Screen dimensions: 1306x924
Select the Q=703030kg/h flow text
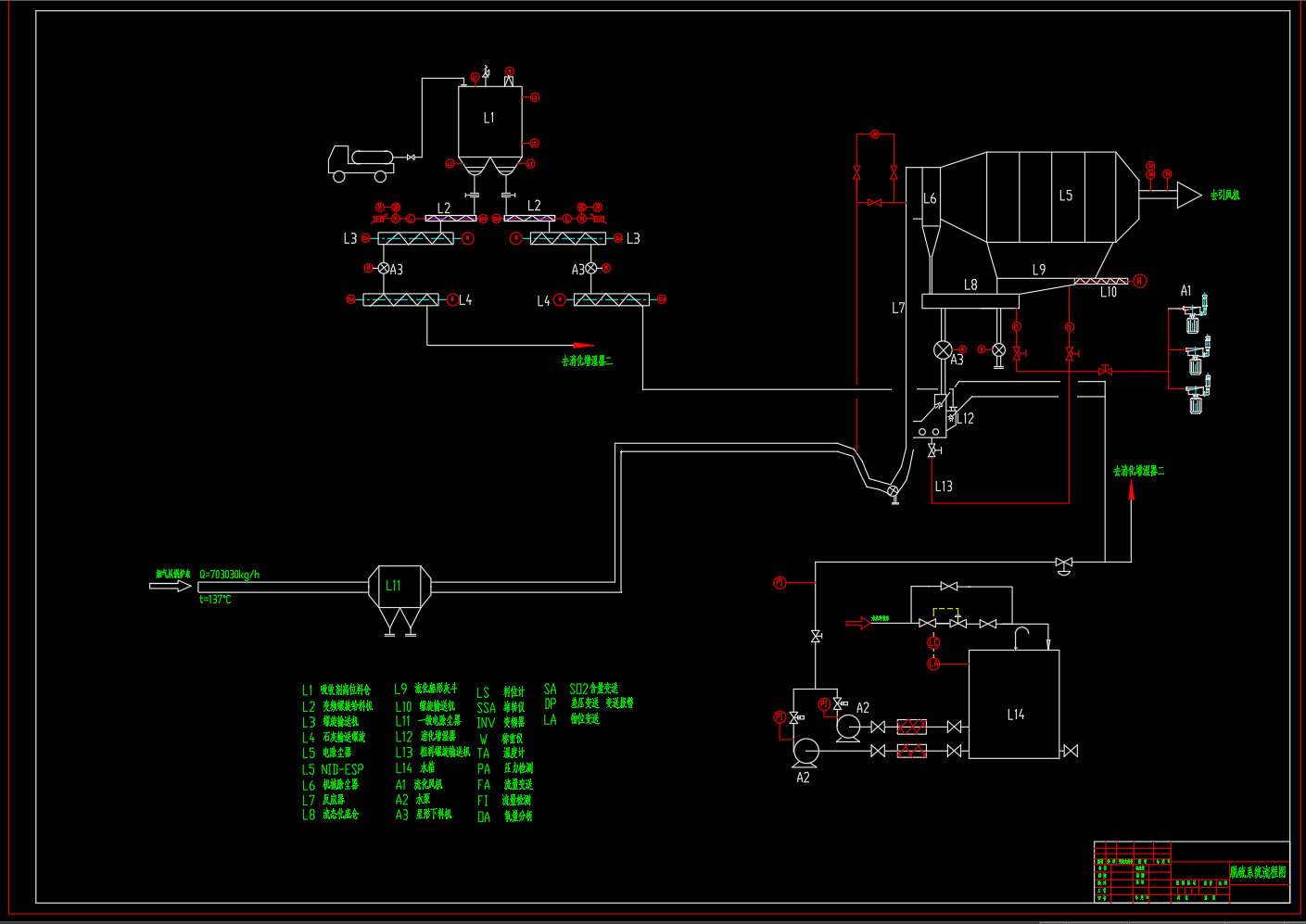[x=230, y=575]
